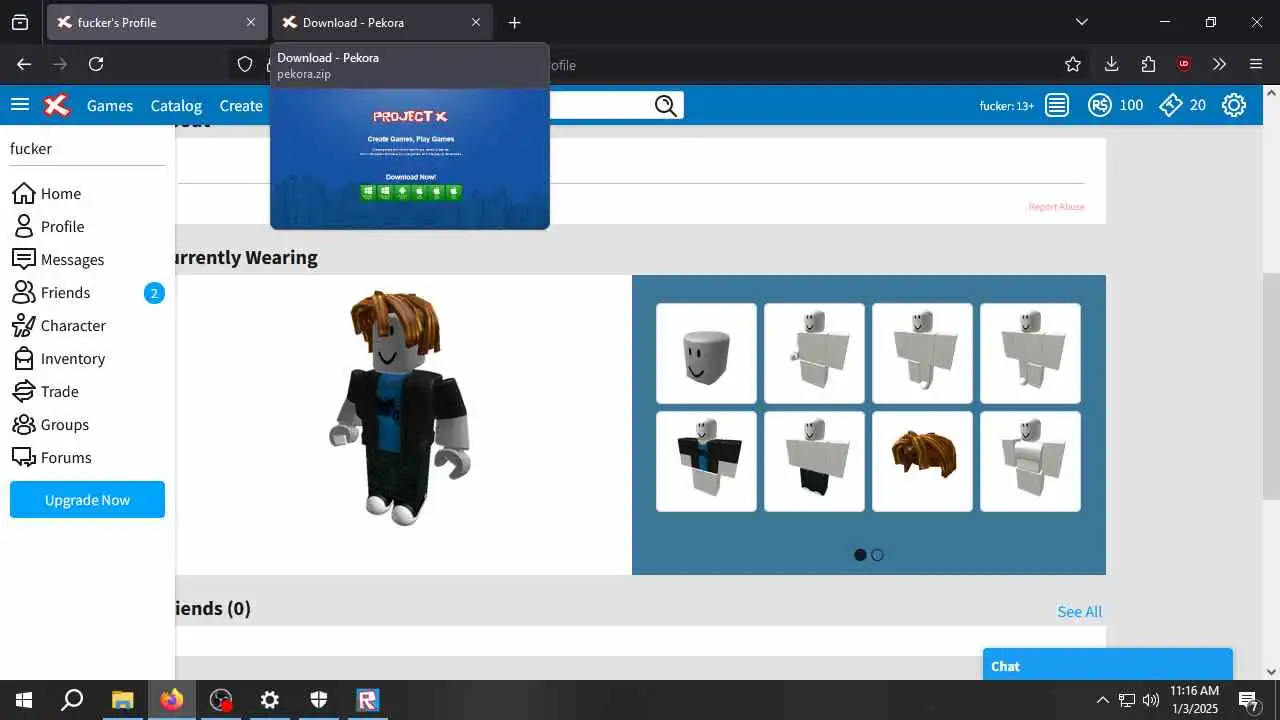The width and height of the screenshot is (1280, 720).
Task: Click the See All friends link
Action: pyautogui.click(x=1080, y=611)
